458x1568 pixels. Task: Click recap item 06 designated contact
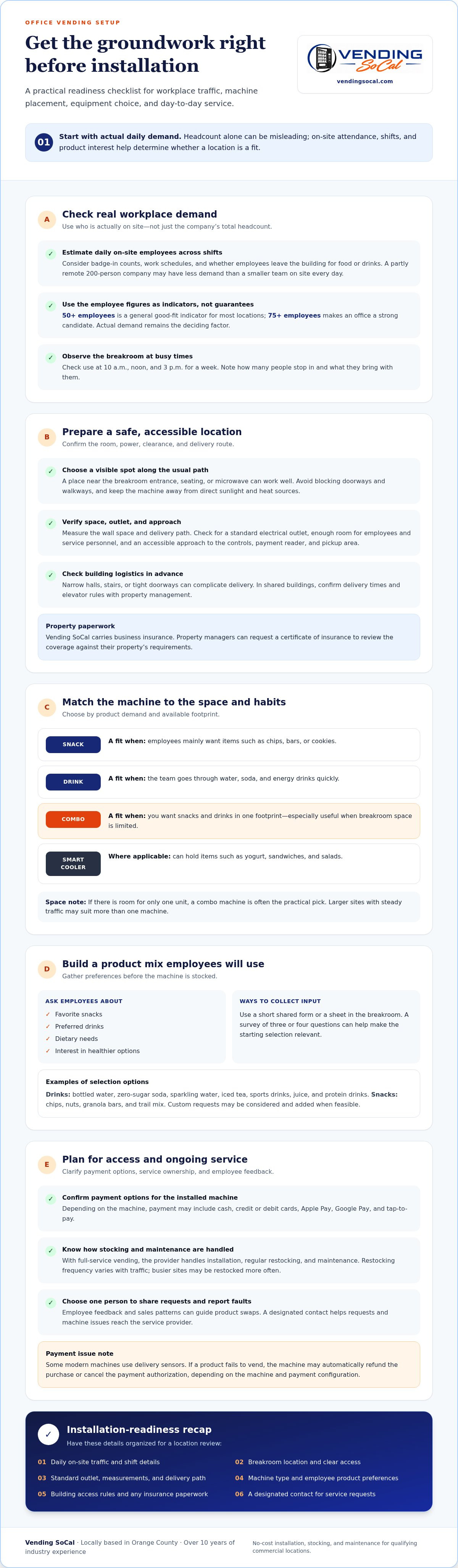pos(305,1494)
